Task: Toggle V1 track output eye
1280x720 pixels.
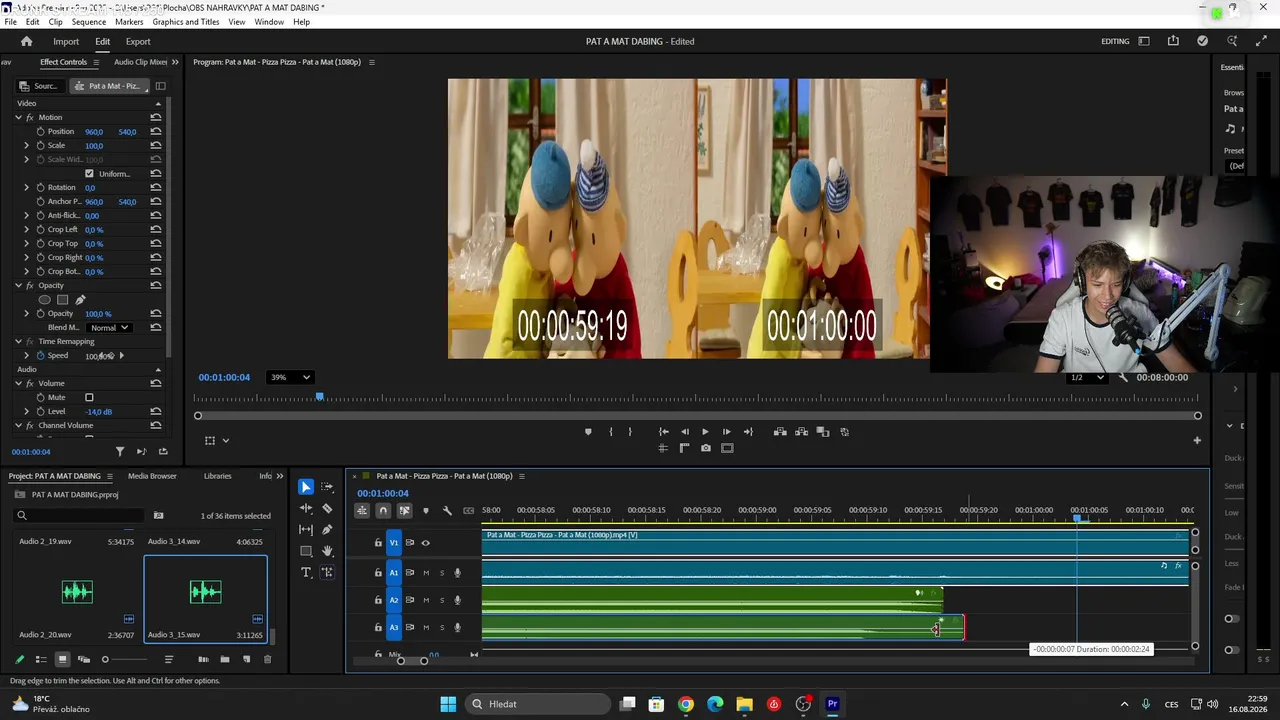Action: tap(425, 543)
